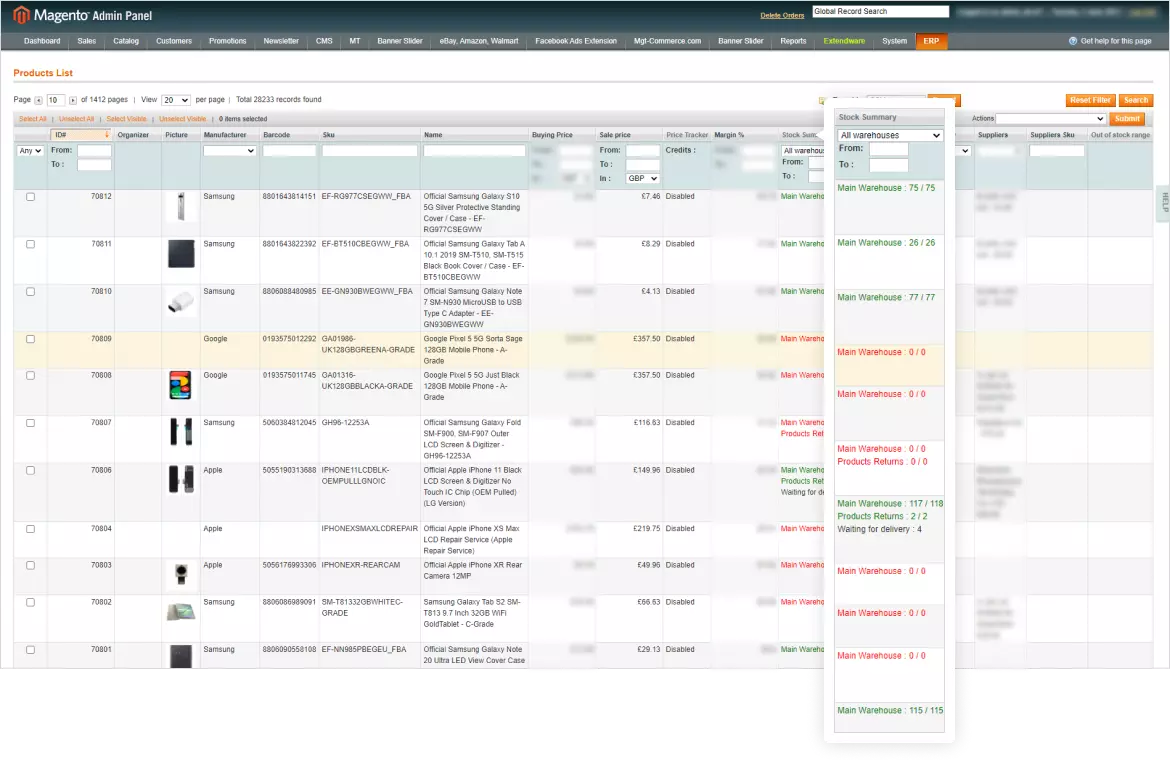Tick checkbox for product 70803

31,565
